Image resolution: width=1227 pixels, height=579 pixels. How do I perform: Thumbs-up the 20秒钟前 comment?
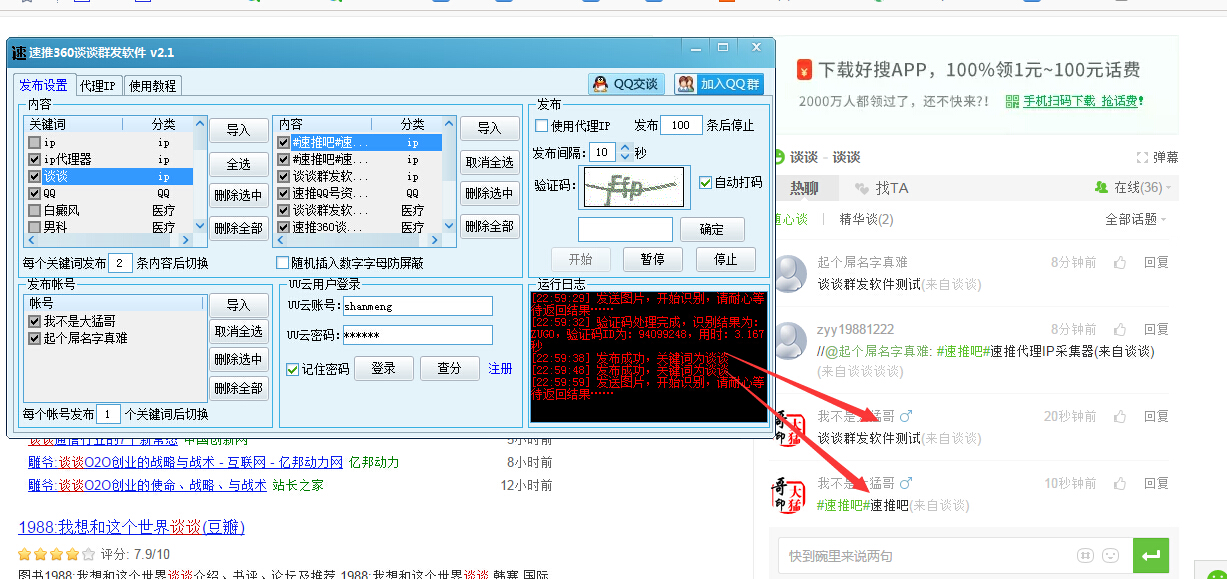(1120, 416)
